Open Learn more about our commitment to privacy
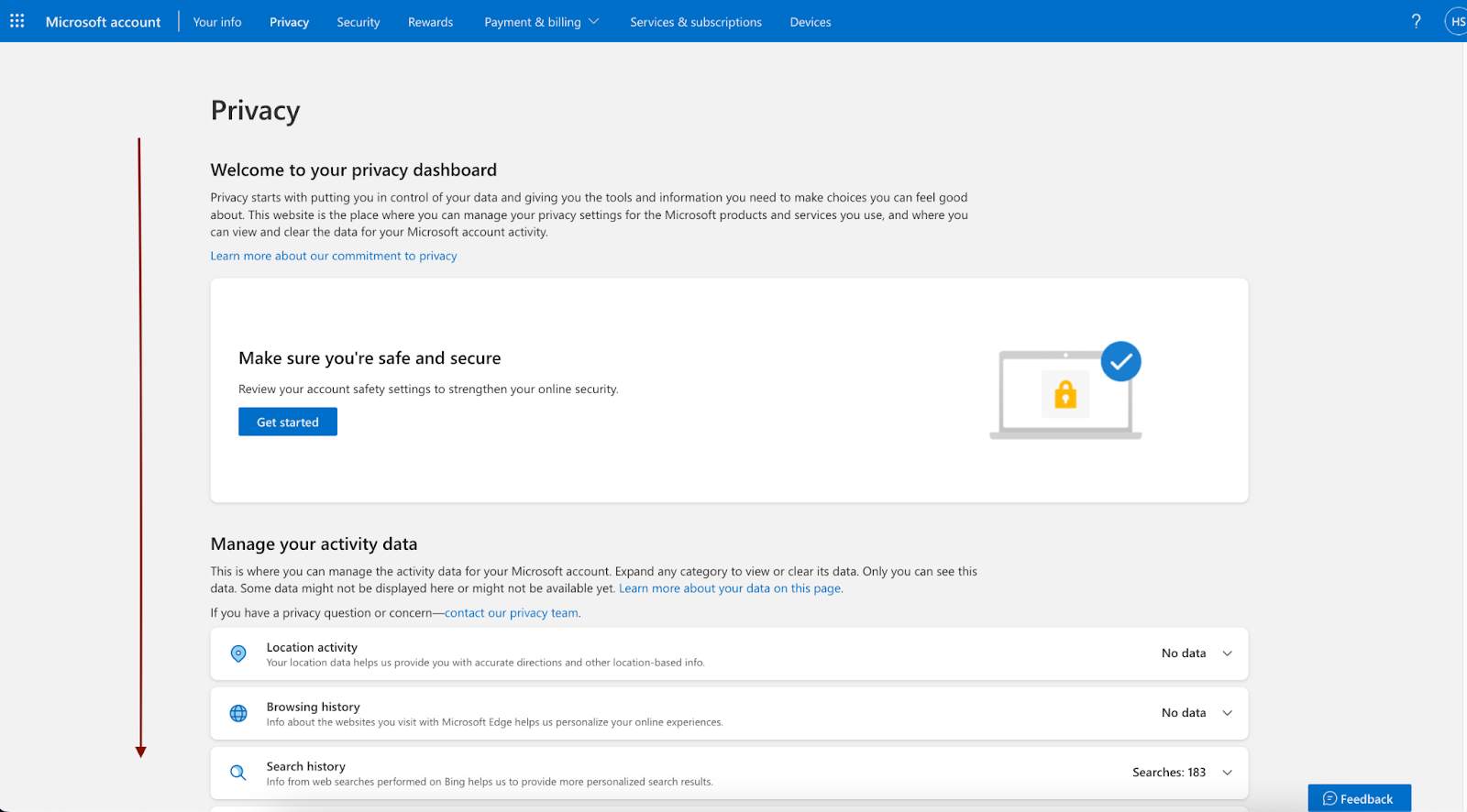This screenshot has height=812, width=1467. (x=334, y=256)
